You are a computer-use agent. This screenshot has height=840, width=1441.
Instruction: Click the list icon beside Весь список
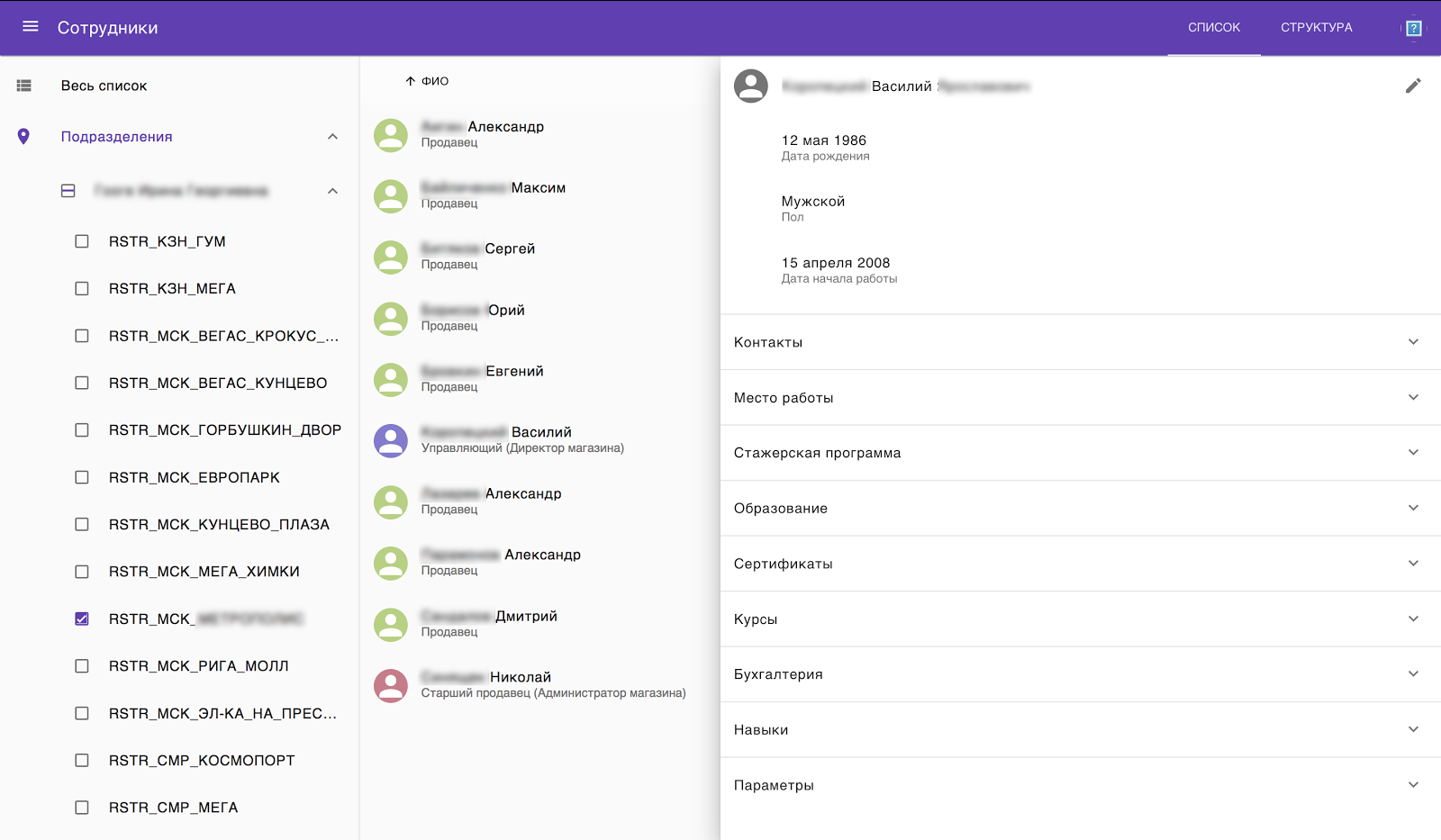coord(24,86)
